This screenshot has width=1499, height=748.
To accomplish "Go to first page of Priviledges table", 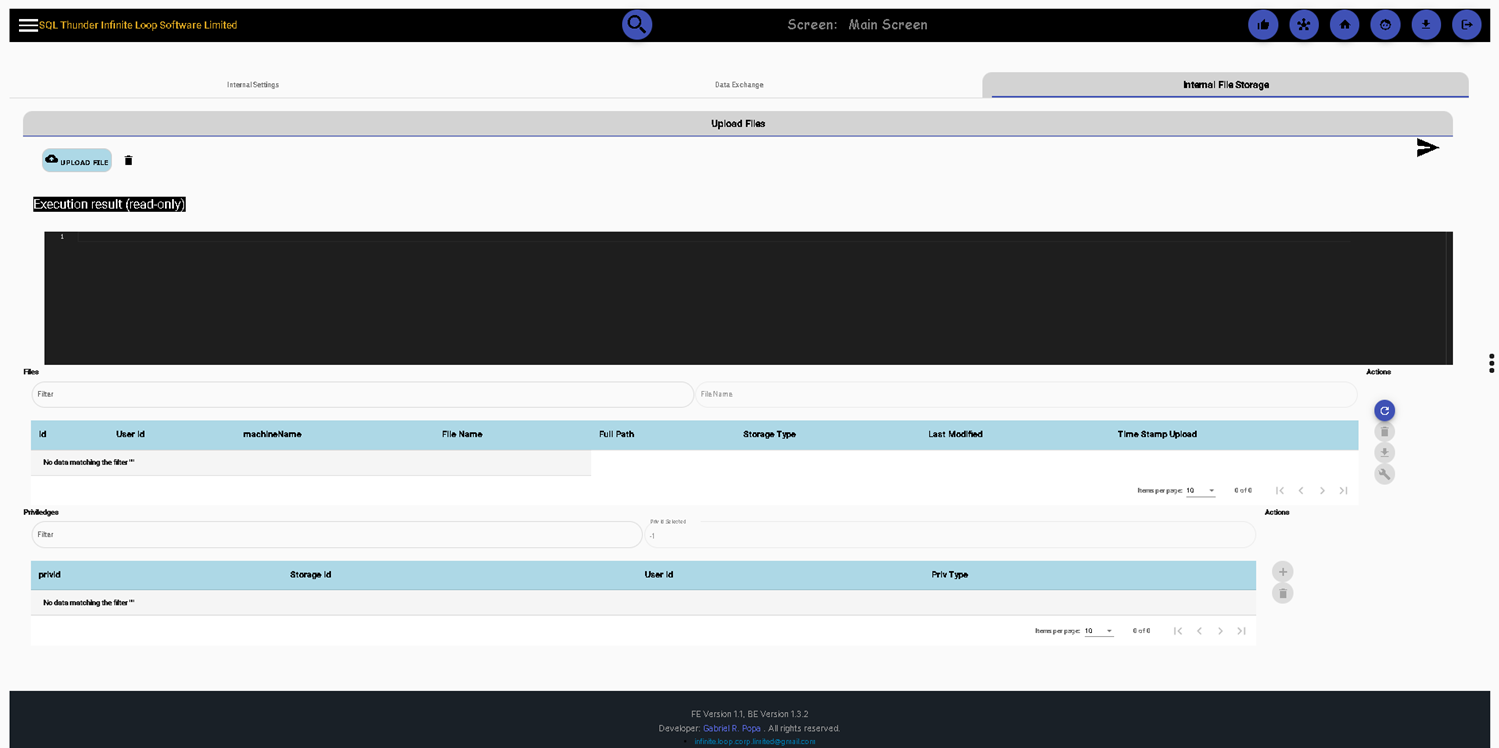I will 1178,631.
